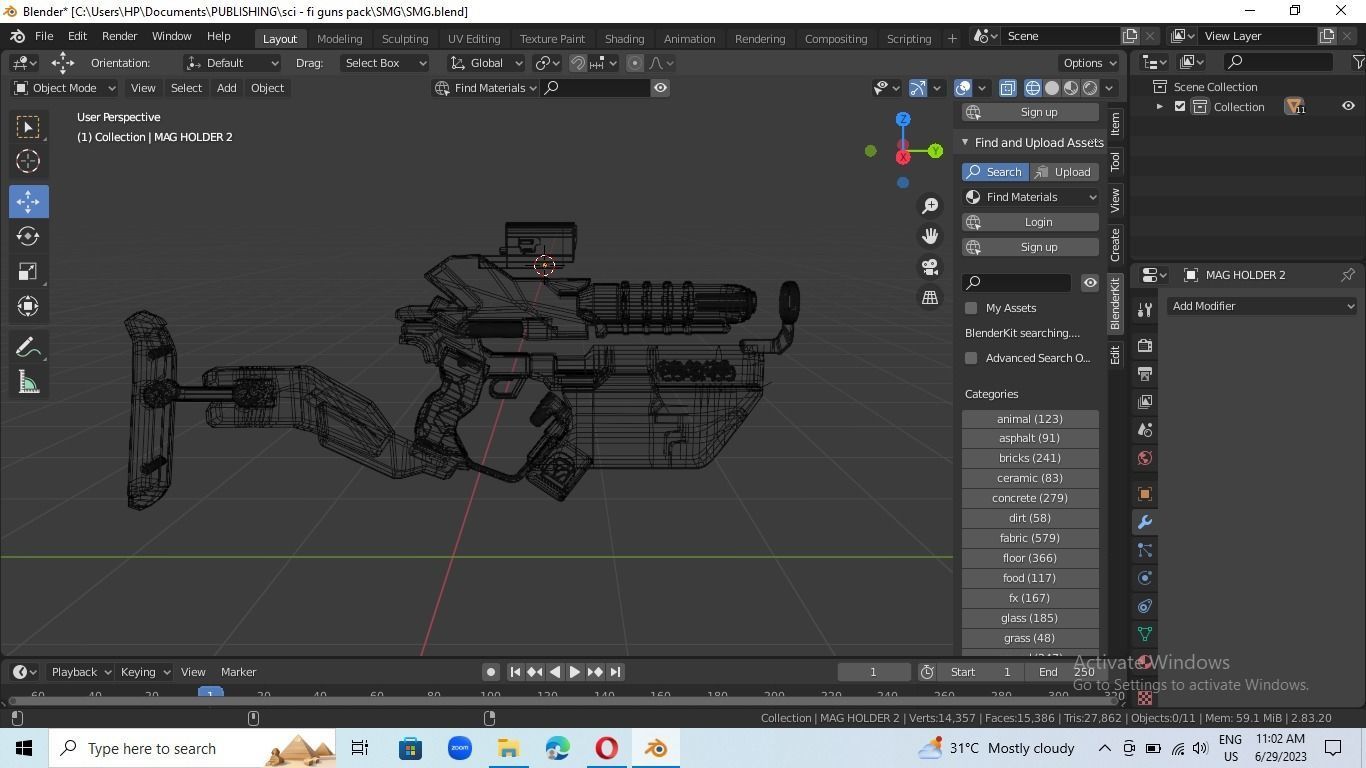Choose the Measure ruler tool
Screen dimensions: 1366x768
pos(28,382)
